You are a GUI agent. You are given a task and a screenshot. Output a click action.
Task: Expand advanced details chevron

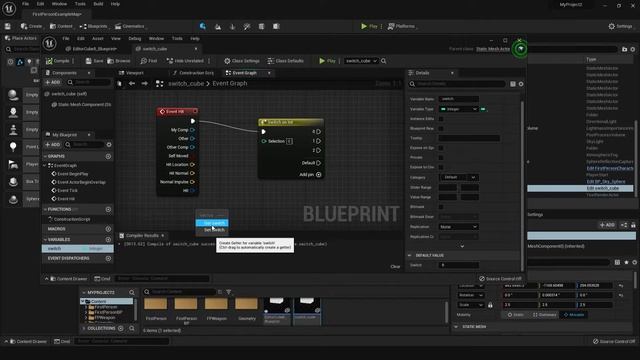pyautogui.click(x=462, y=246)
